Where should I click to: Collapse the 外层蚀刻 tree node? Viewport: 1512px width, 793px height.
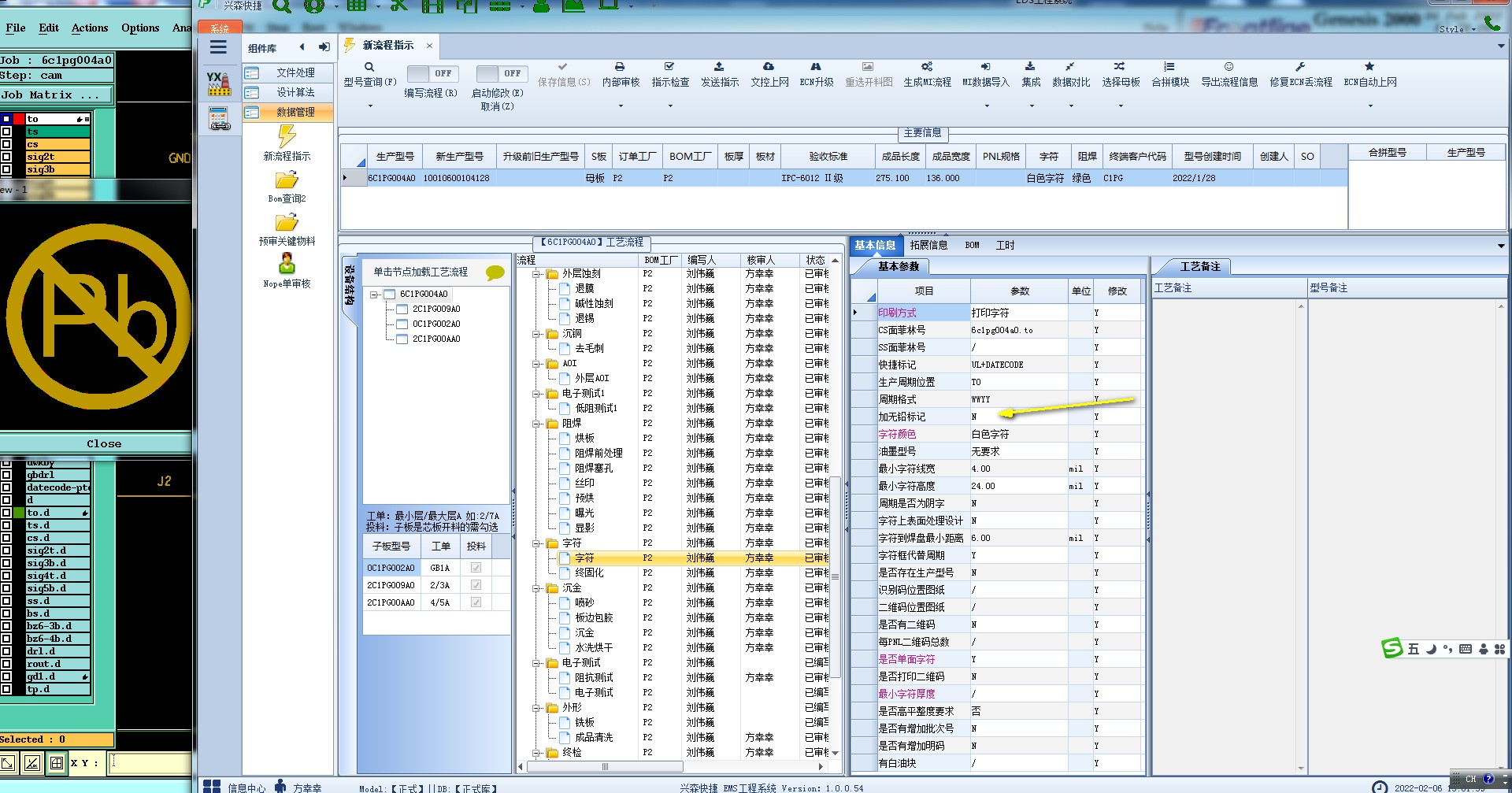click(x=537, y=274)
